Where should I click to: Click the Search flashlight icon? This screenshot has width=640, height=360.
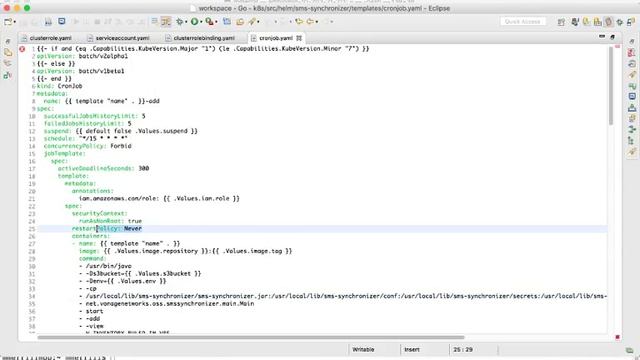(252, 22)
